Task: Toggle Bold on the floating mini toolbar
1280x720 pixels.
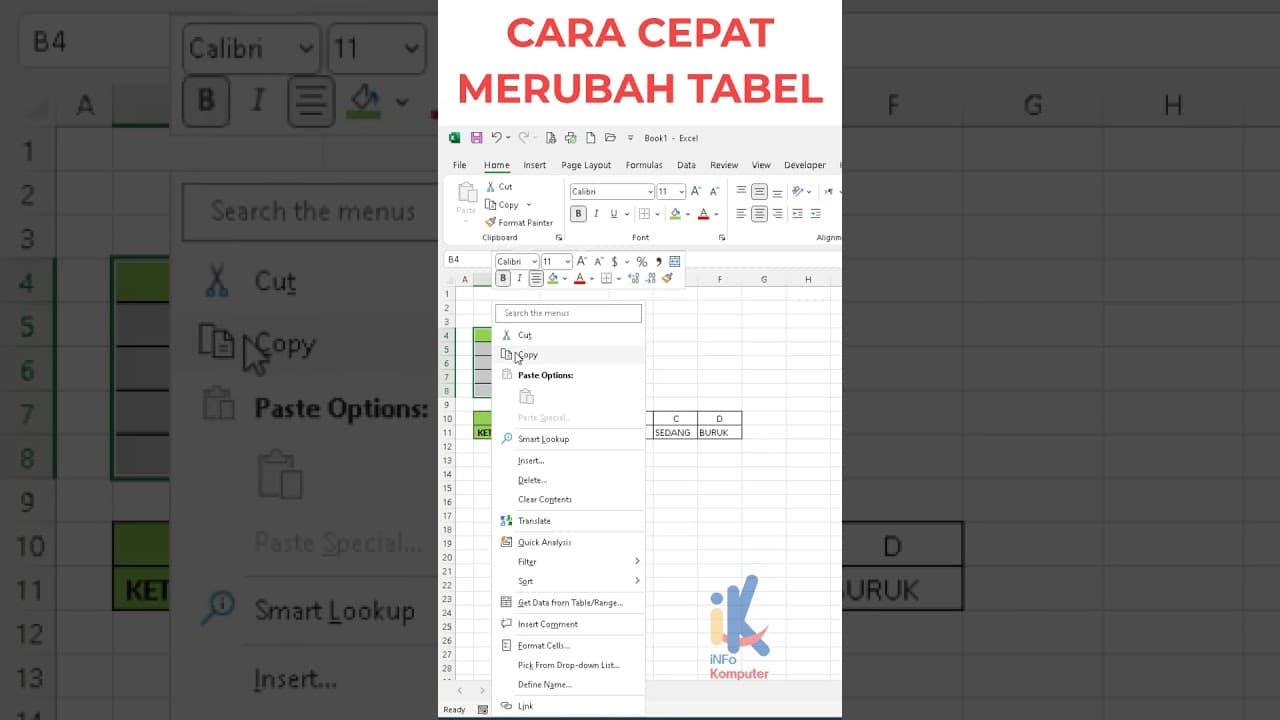Action: click(x=503, y=279)
